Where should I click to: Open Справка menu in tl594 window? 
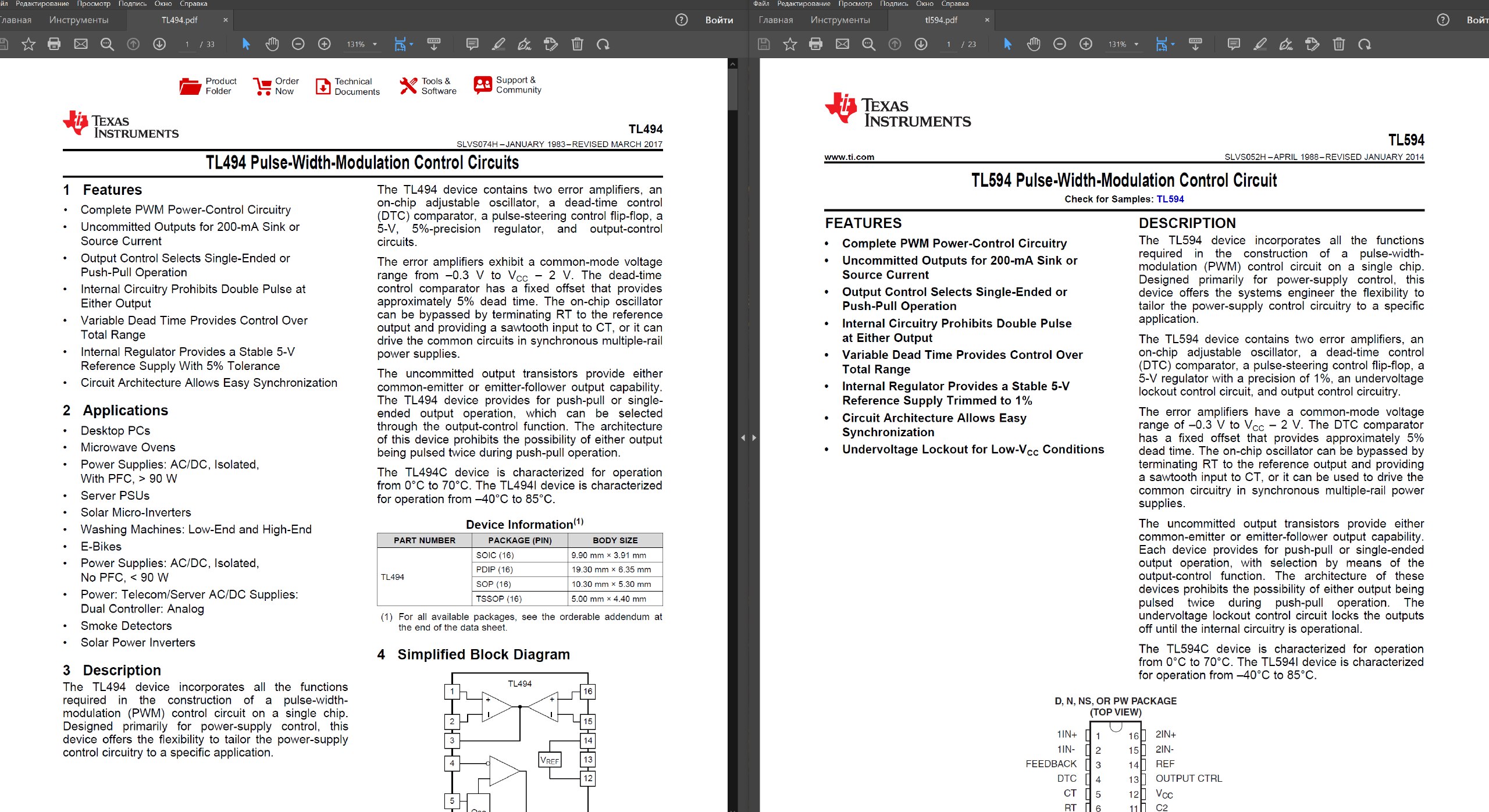954,3
